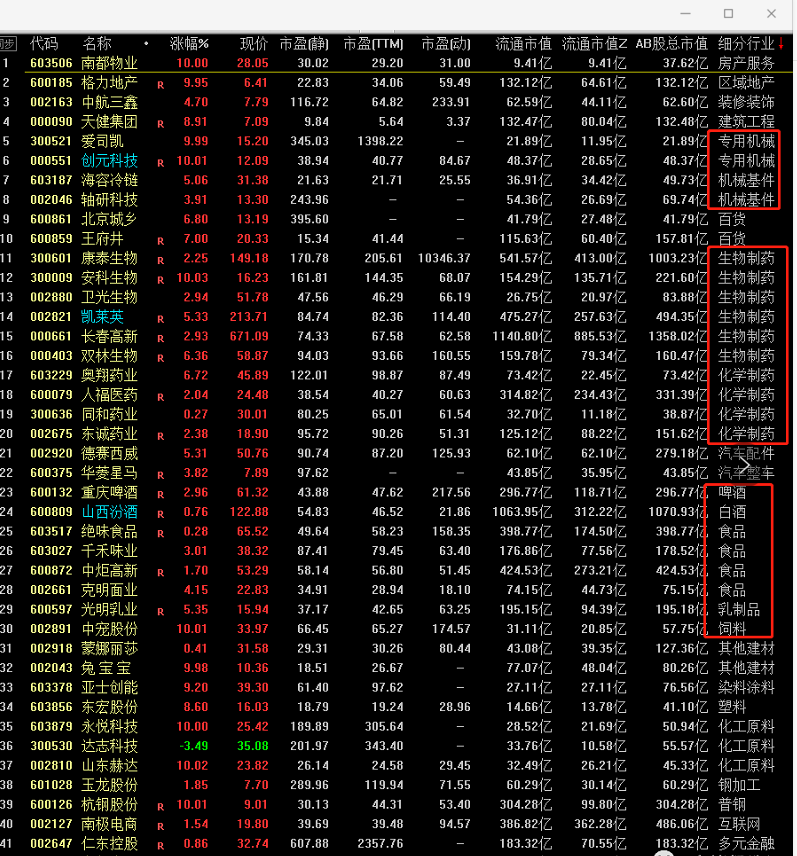Select the 中炬高新 stock name
The width and height of the screenshot is (797, 856).
click(109, 570)
